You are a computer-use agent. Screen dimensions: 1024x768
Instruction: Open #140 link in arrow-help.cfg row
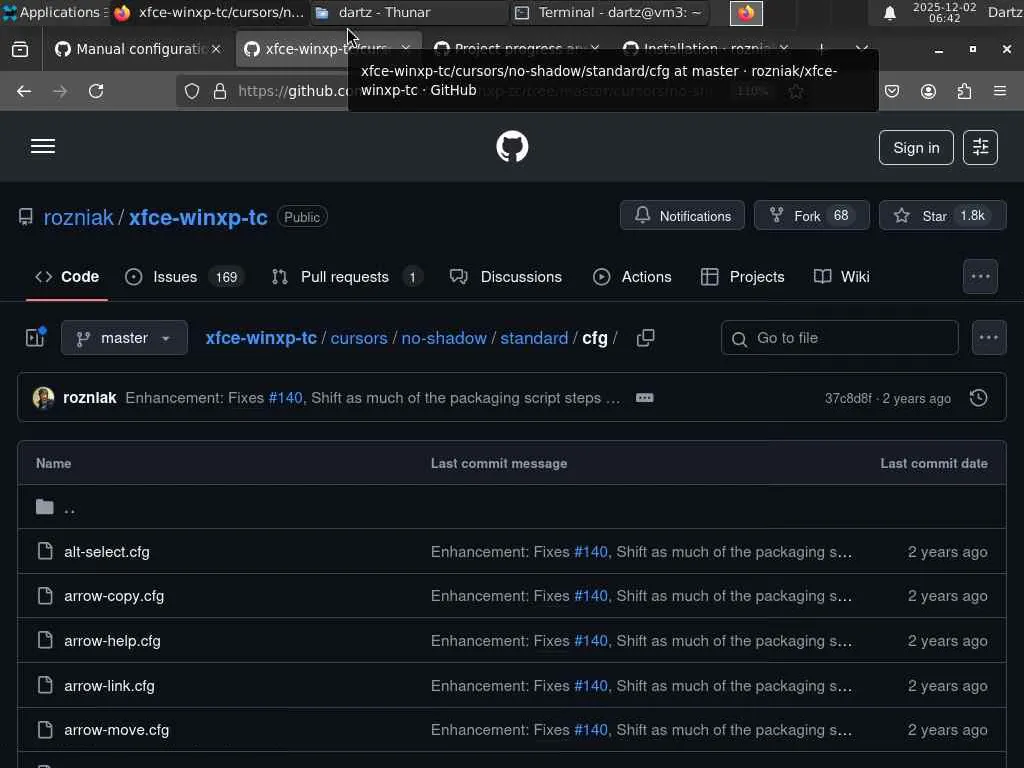click(x=590, y=641)
